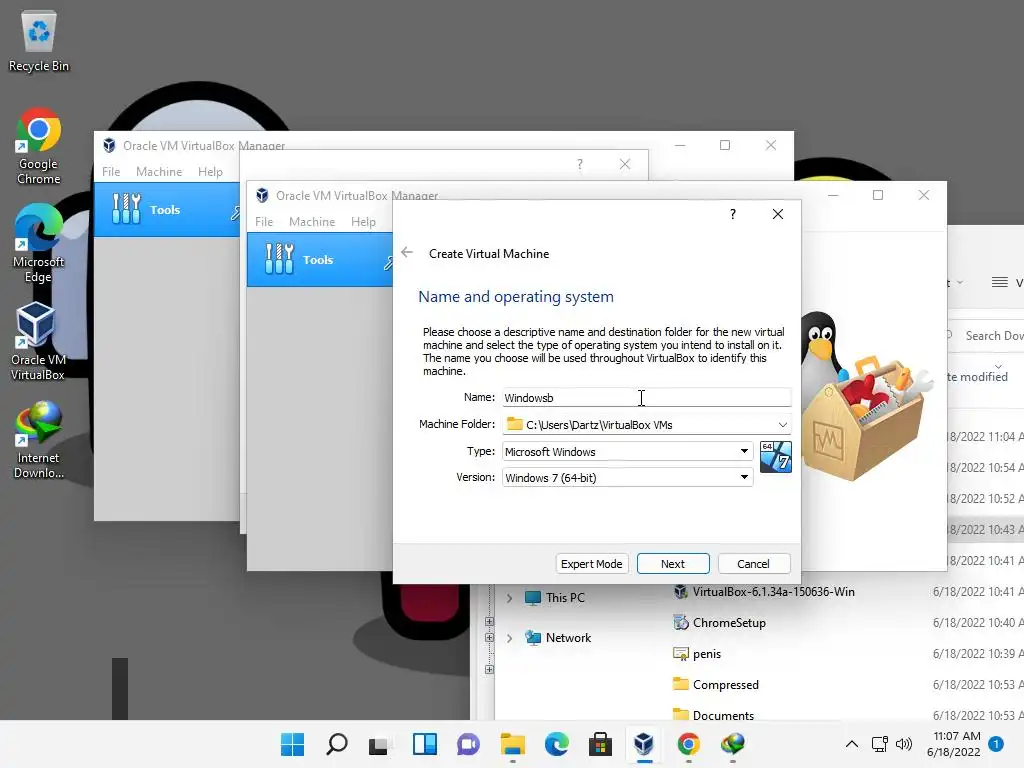Open the Type dropdown showing Microsoft Windows
This screenshot has height=768, width=1024.
628,451
